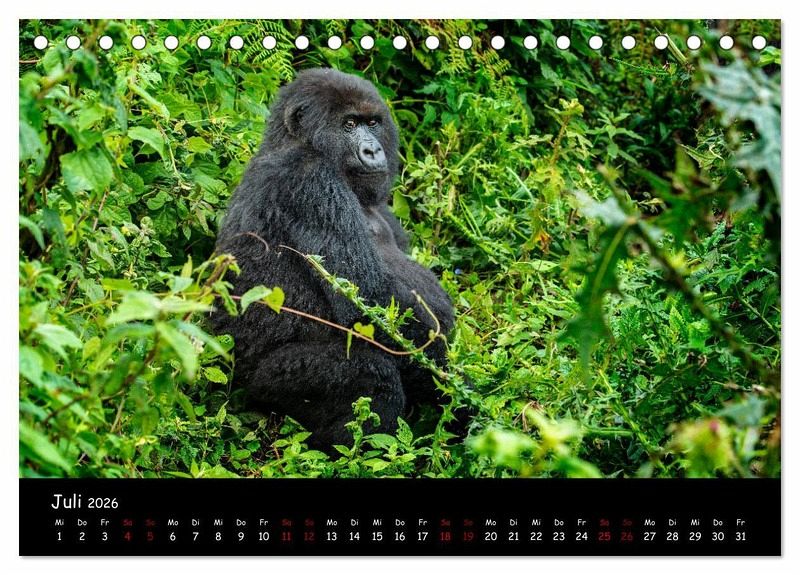Image resolution: width=800 pixels, height=575 pixels.
Task: Pick Sunday 5 on the calendar
Action: pyautogui.click(x=150, y=536)
